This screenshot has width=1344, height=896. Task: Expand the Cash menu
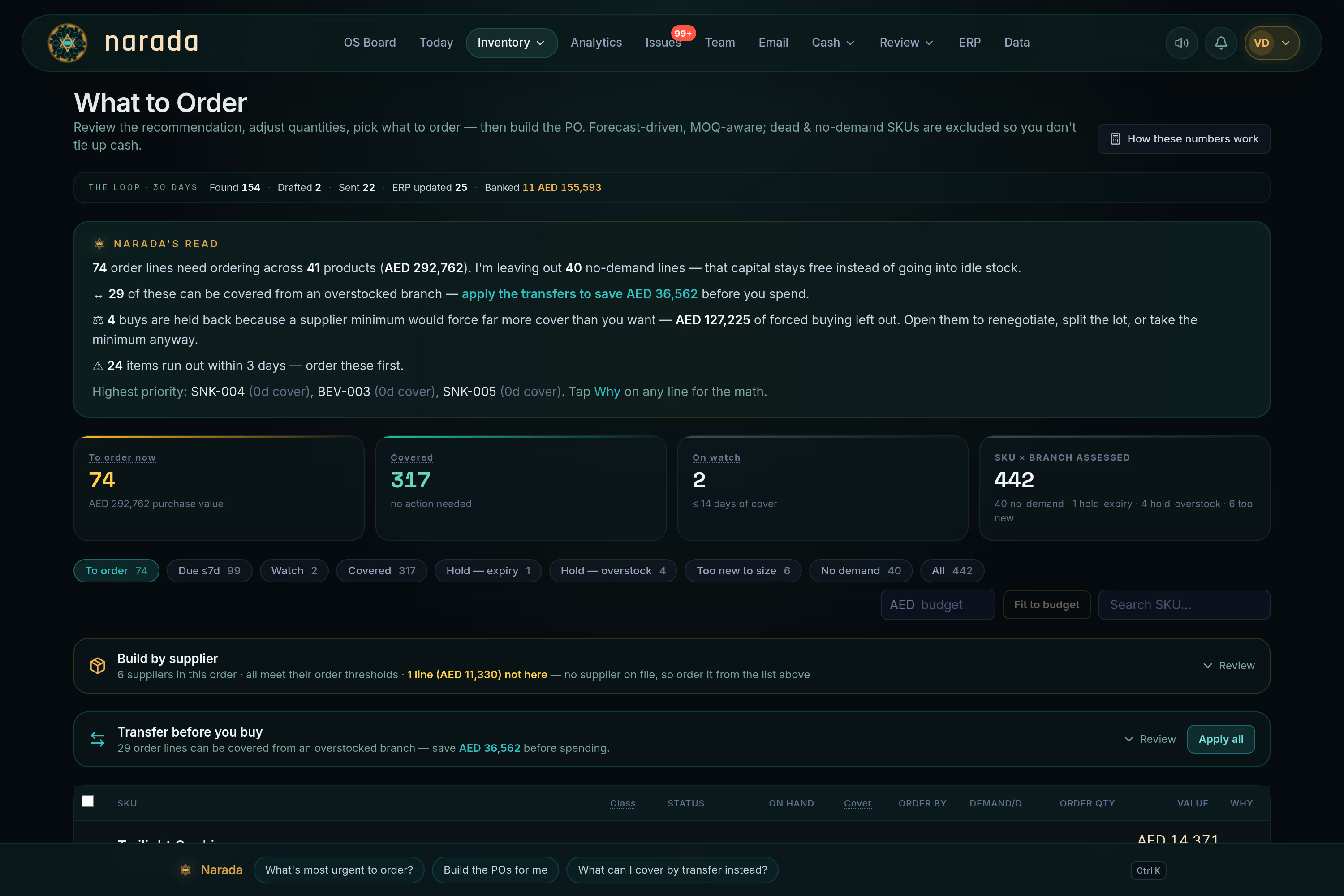click(x=833, y=43)
